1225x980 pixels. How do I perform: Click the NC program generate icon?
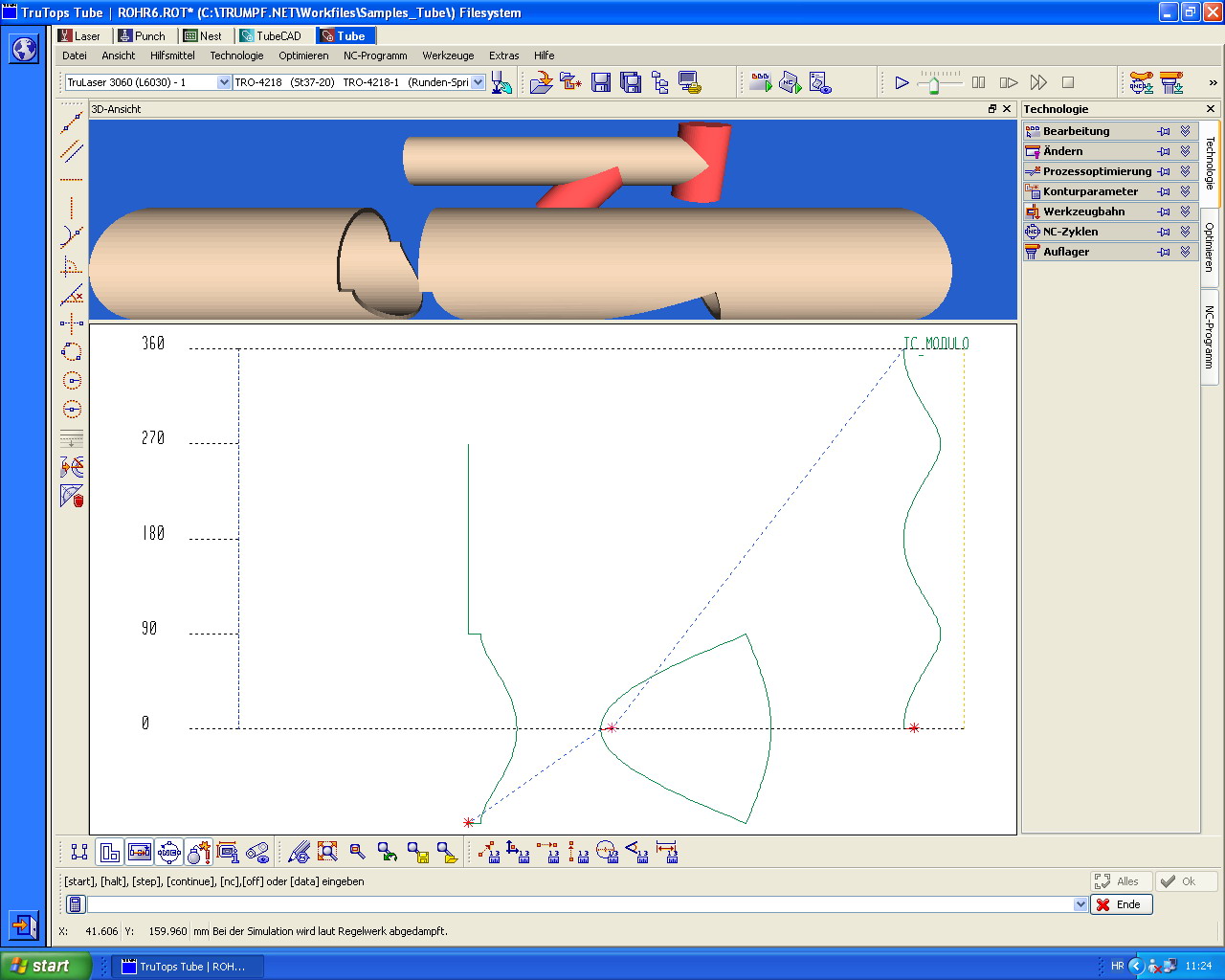791,82
